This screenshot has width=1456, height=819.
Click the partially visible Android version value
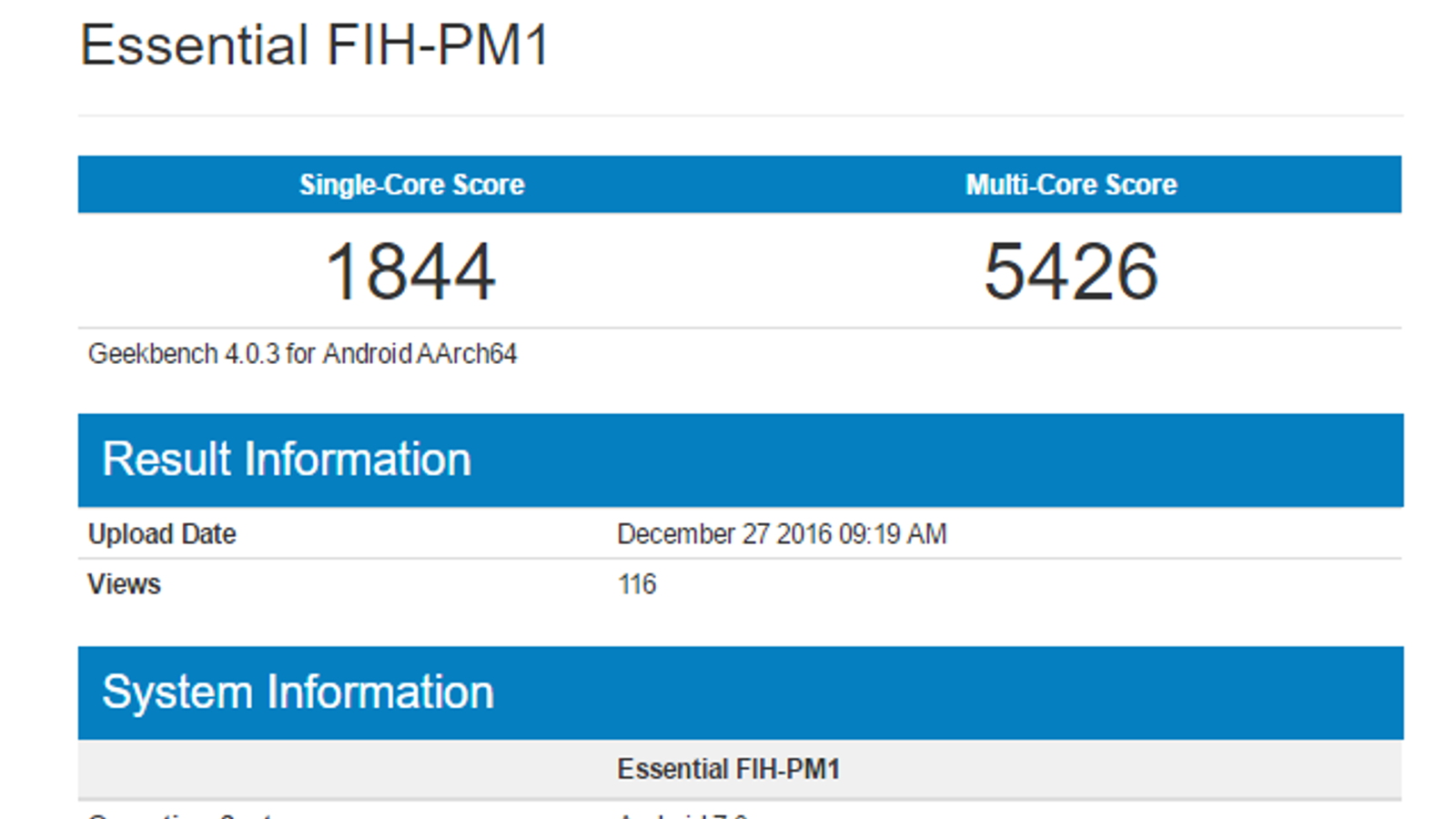click(x=682, y=814)
